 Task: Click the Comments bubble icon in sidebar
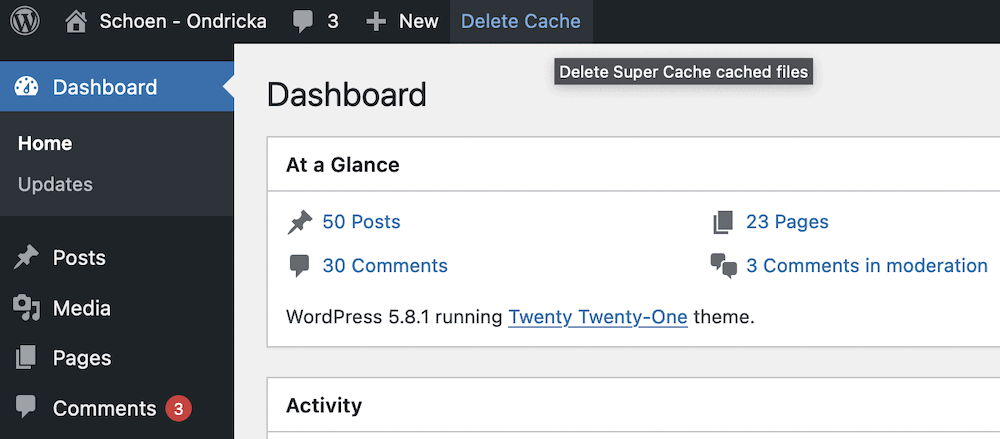[x=26, y=408]
